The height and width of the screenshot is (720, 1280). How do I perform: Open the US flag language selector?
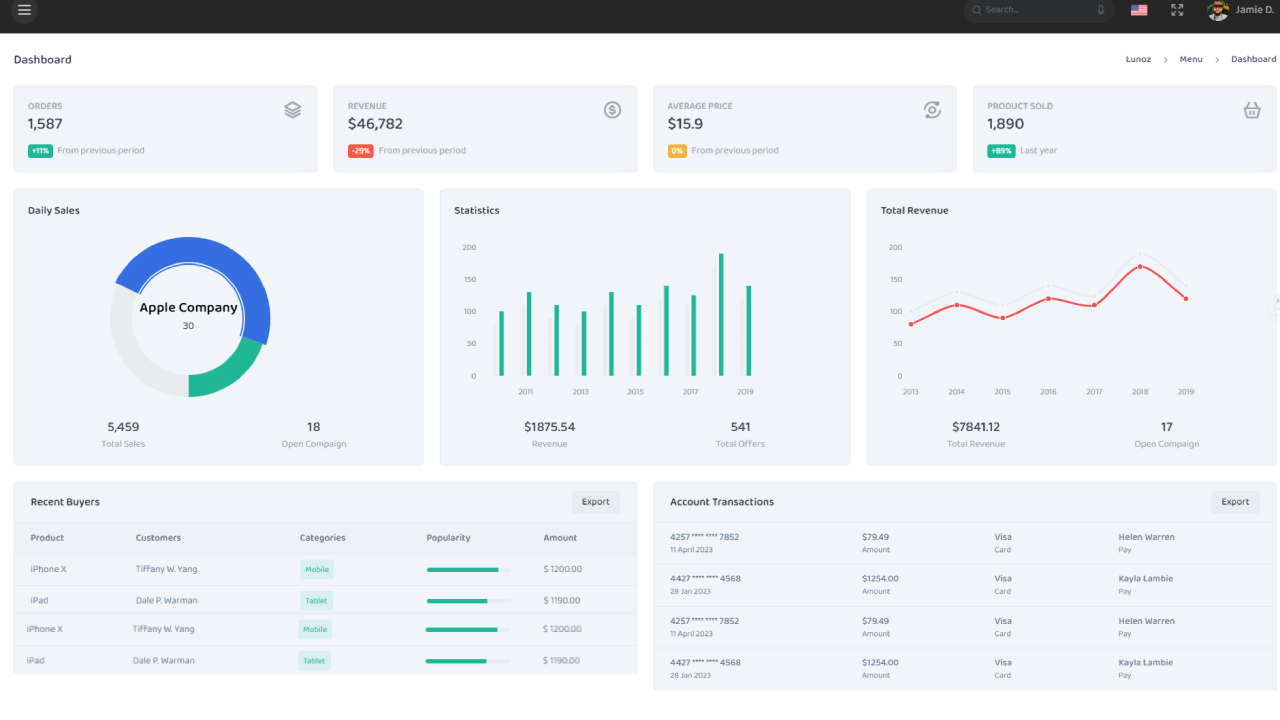[x=1139, y=10]
